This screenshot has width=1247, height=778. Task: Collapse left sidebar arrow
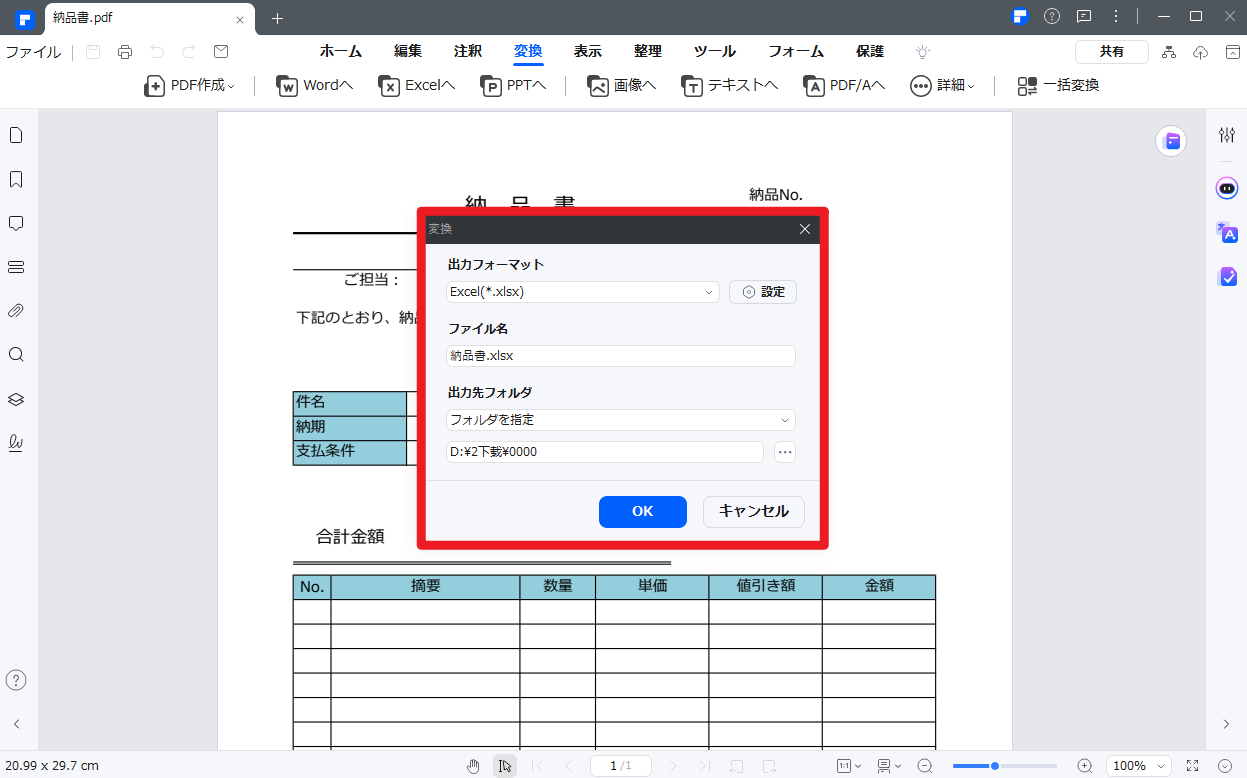(x=16, y=724)
